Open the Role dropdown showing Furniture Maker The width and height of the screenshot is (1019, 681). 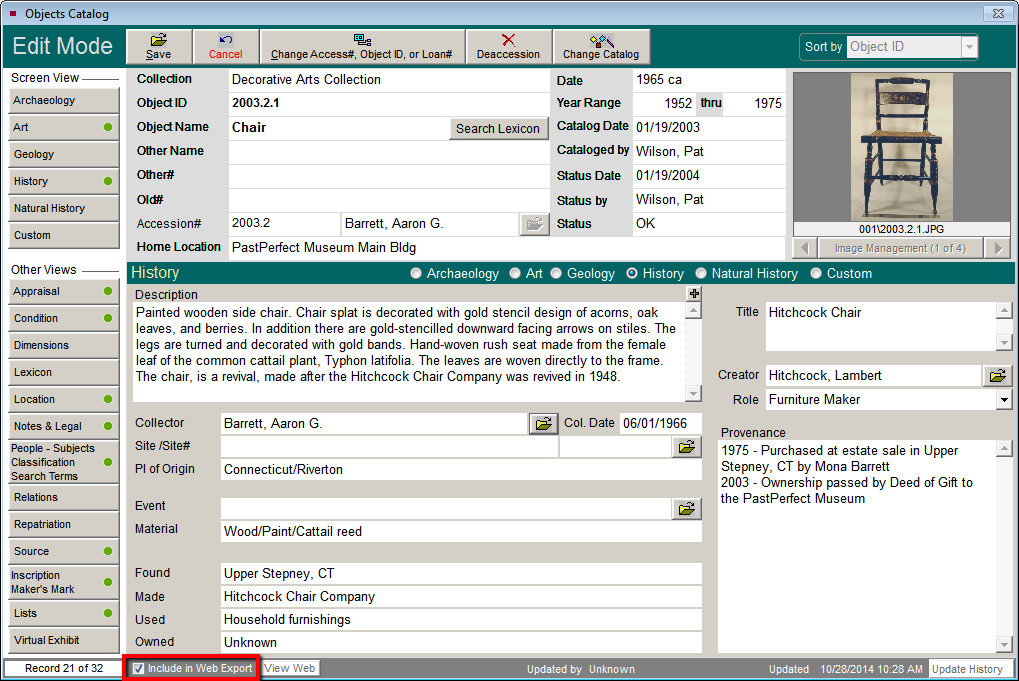(1003, 399)
